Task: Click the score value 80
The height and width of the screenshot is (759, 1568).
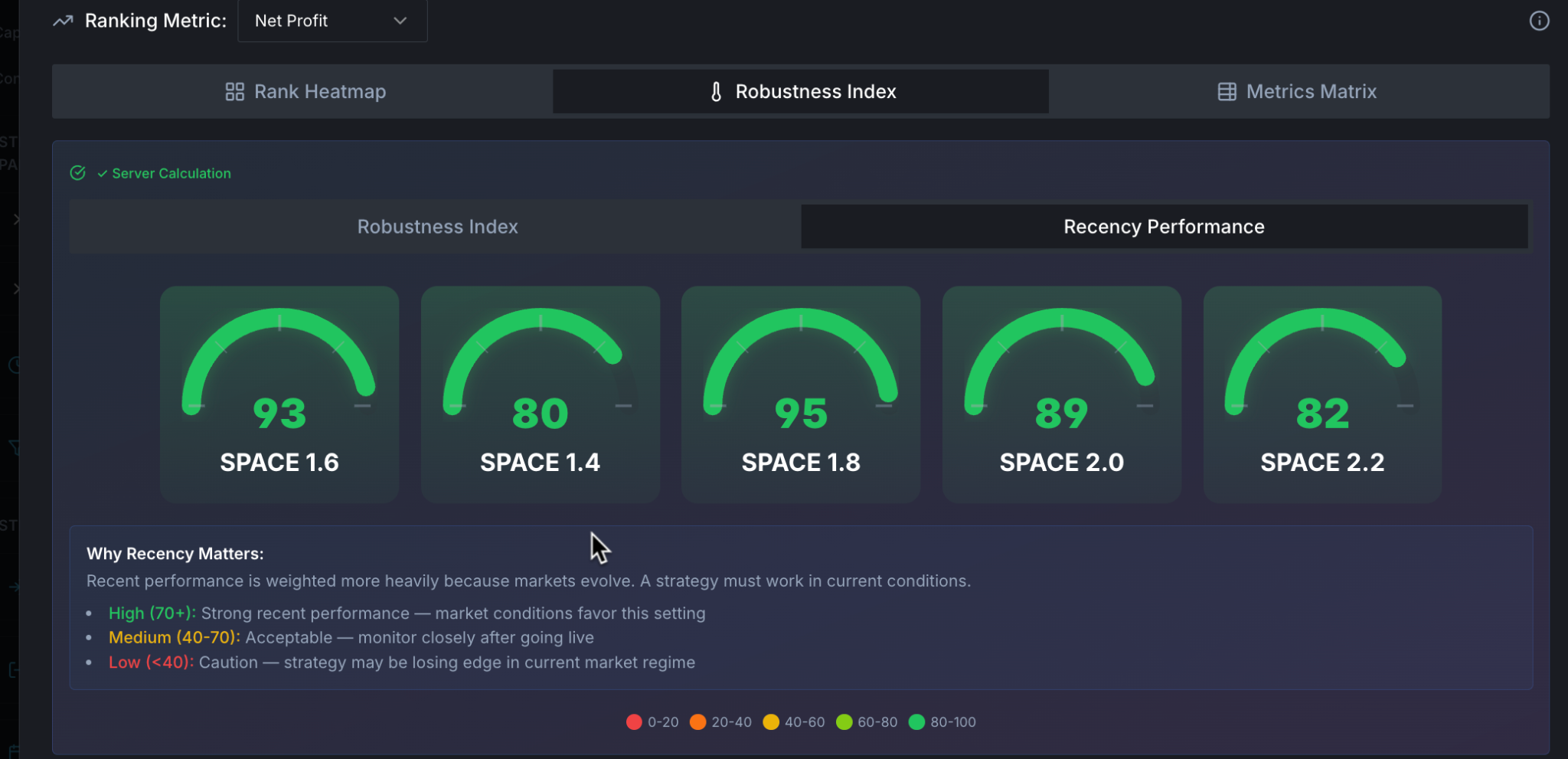Action: (541, 414)
